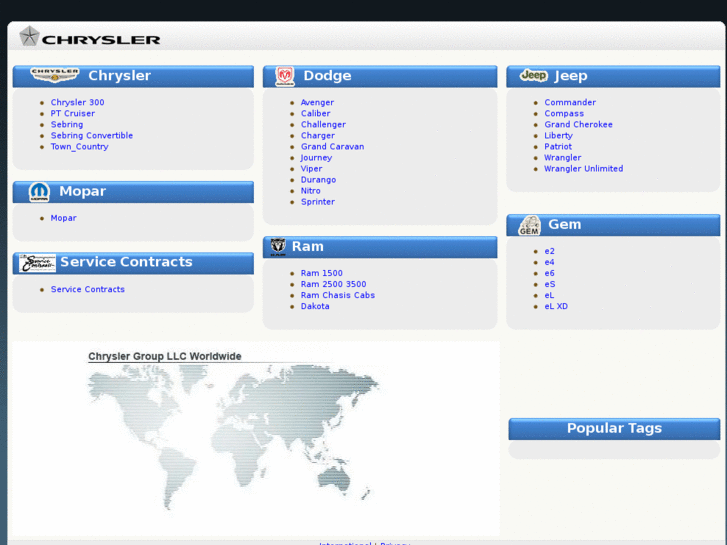Click the Ram brand shield icon
This screenshot has width=727, height=545.
(x=278, y=247)
